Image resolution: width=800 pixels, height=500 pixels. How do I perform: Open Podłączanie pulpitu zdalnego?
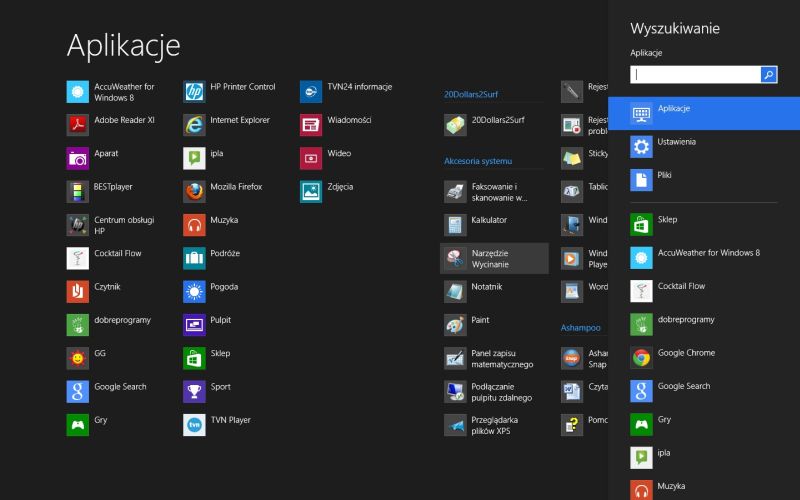click(x=488, y=391)
